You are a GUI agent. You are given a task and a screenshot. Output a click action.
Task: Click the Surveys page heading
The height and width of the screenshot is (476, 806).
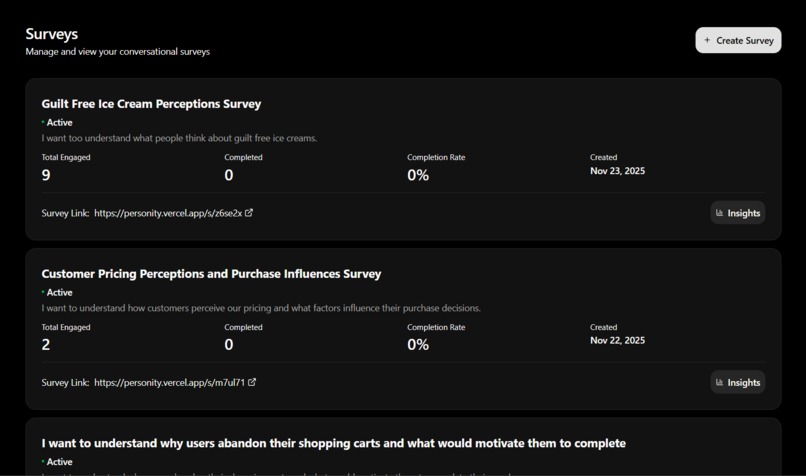52,34
